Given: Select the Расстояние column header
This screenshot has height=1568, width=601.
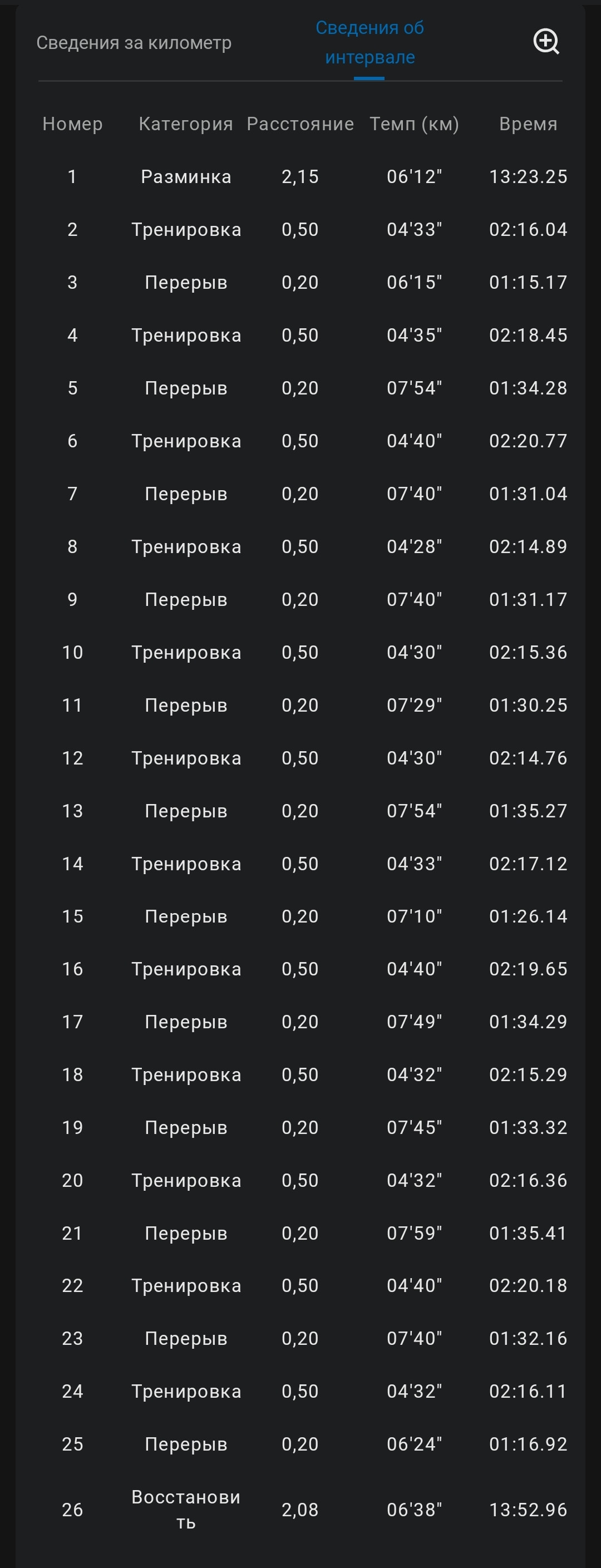Looking at the screenshot, I should point(300,124).
